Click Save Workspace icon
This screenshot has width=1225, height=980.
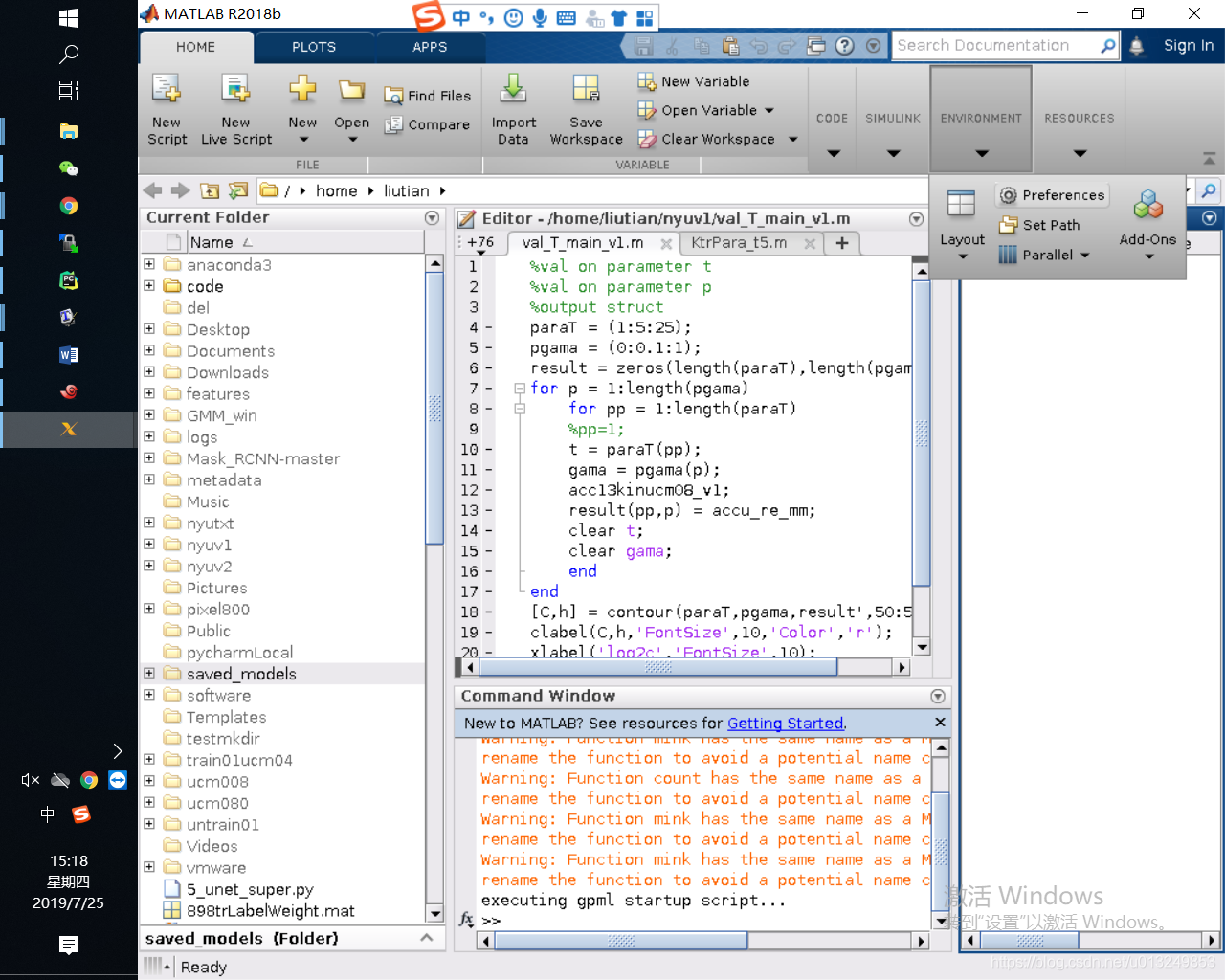(586, 90)
